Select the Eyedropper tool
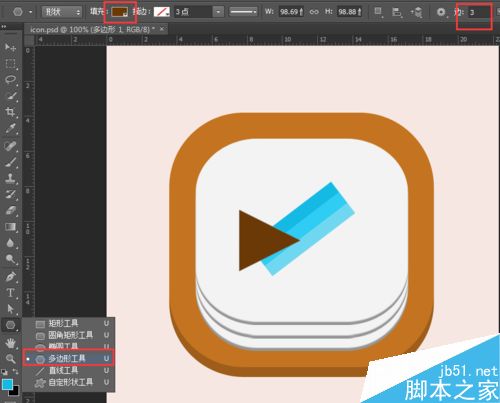The height and width of the screenshot is (403, 500). (10, 129)
